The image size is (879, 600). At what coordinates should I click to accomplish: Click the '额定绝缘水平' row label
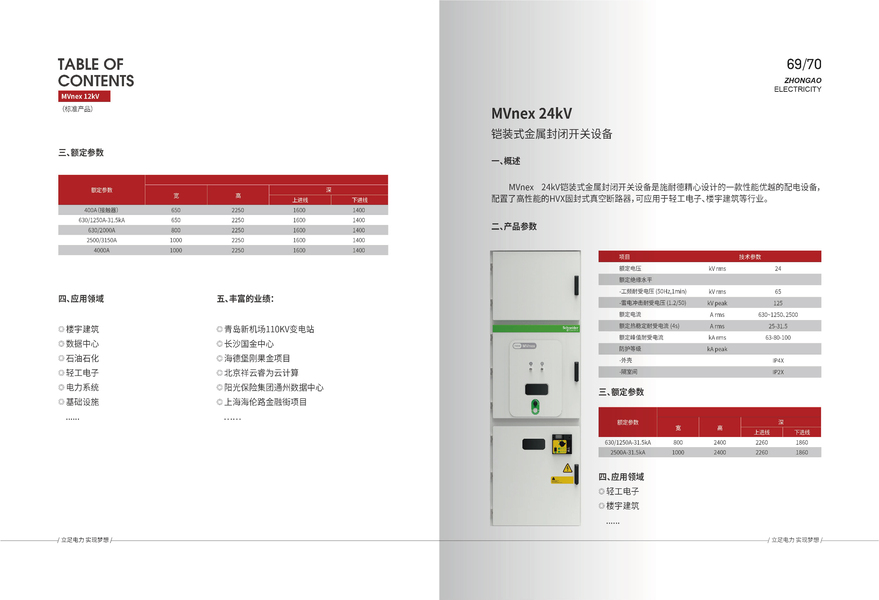[x=636, y=280]
